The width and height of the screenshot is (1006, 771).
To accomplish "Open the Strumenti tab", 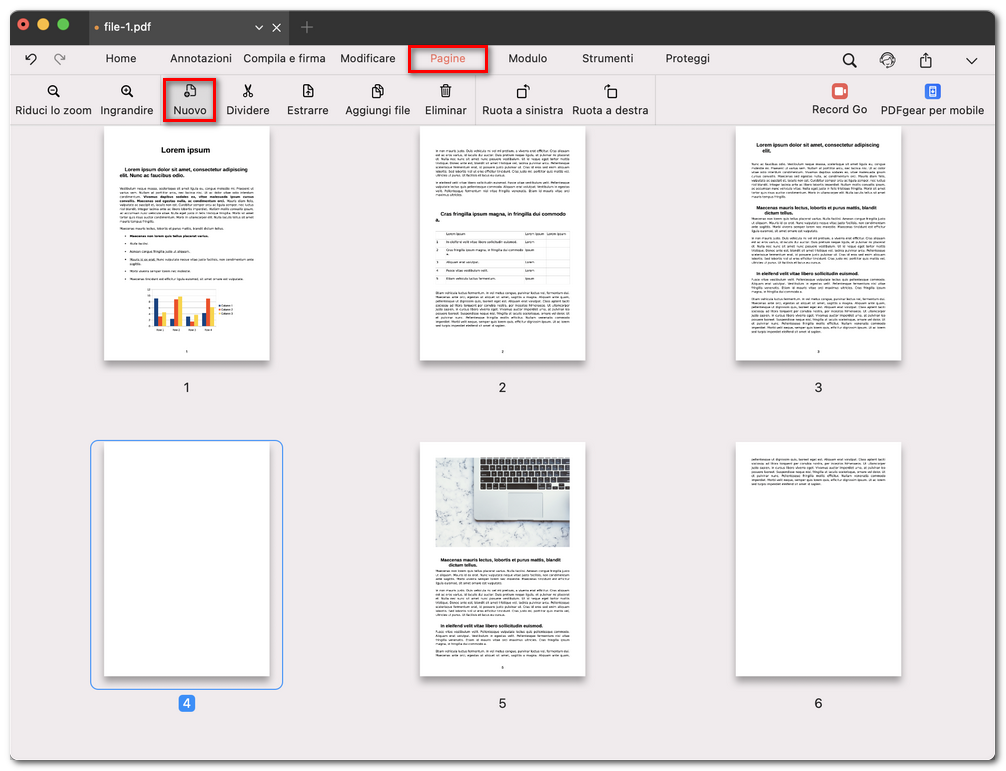I will click(608, 58).
